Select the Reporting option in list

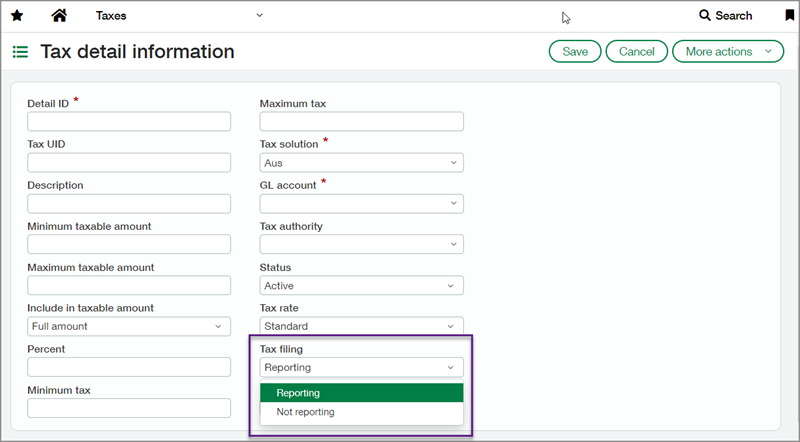tap(361, 393)
